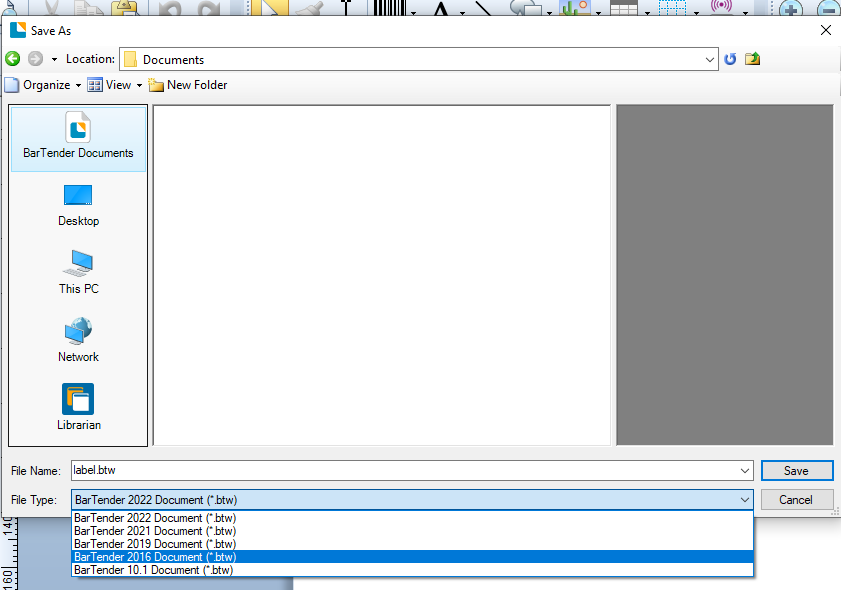Click the Paste icon in main toolbar
Viewport: 841px width, 590px height.
pos(124,7)
